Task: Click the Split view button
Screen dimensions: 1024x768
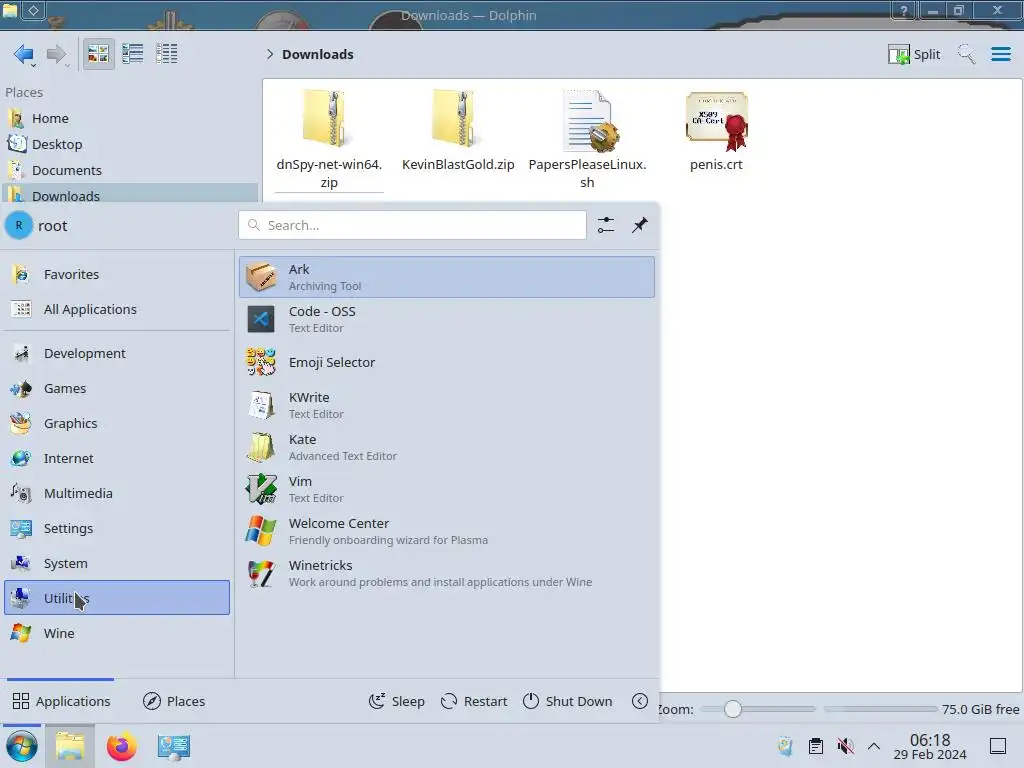Action: pyautogui.click(x=914, y=54)
